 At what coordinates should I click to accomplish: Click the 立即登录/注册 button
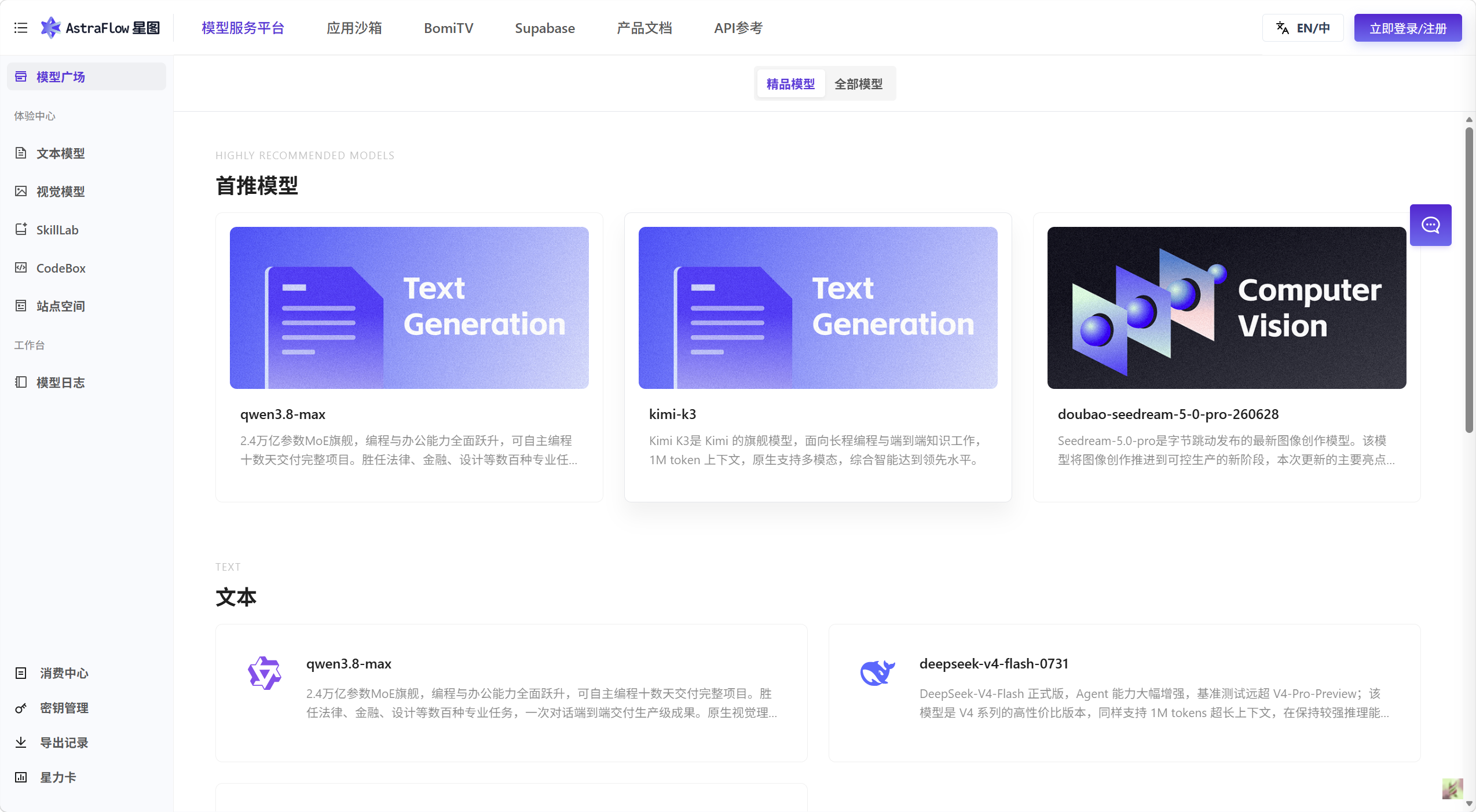coord(1408,28)
